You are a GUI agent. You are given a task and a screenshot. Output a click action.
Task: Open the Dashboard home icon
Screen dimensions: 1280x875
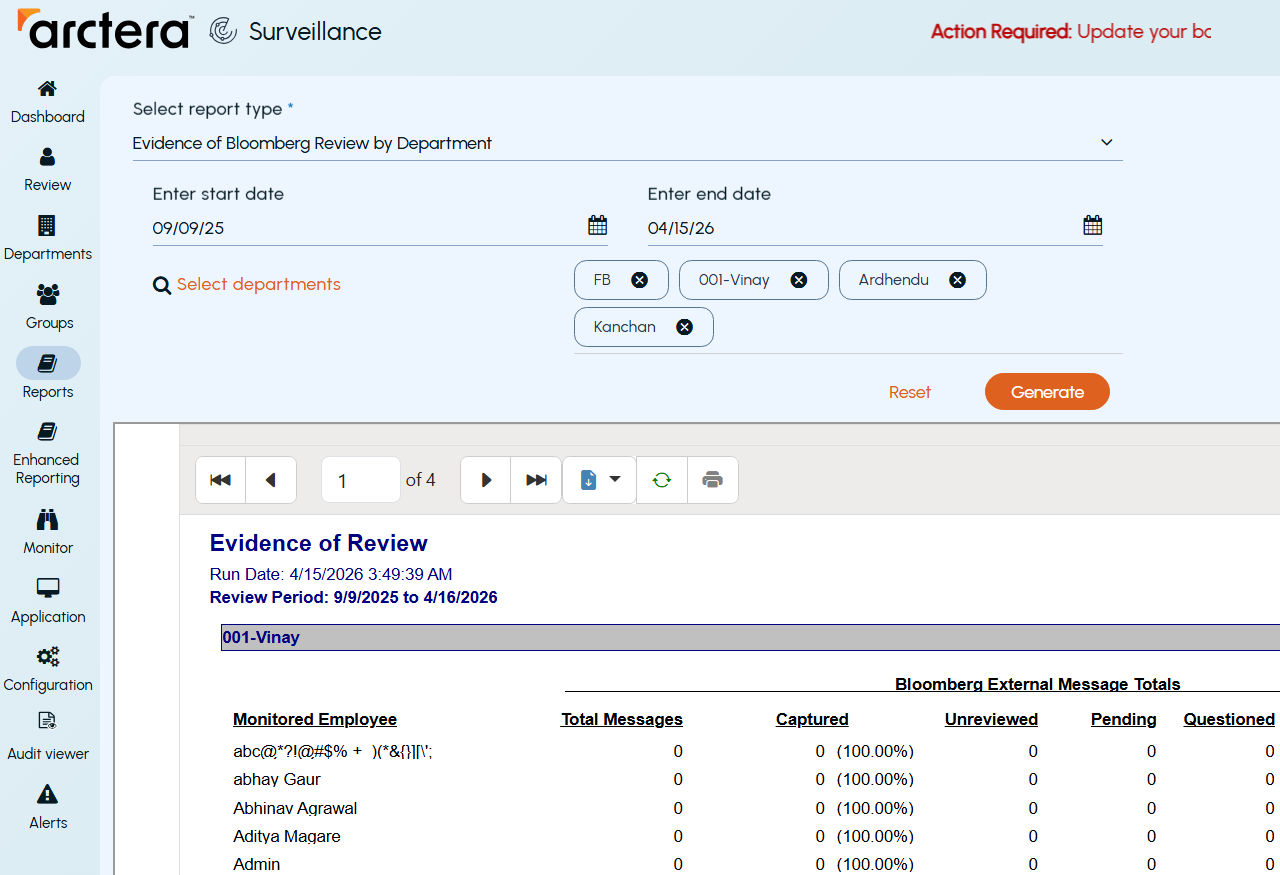click(47, 89)
